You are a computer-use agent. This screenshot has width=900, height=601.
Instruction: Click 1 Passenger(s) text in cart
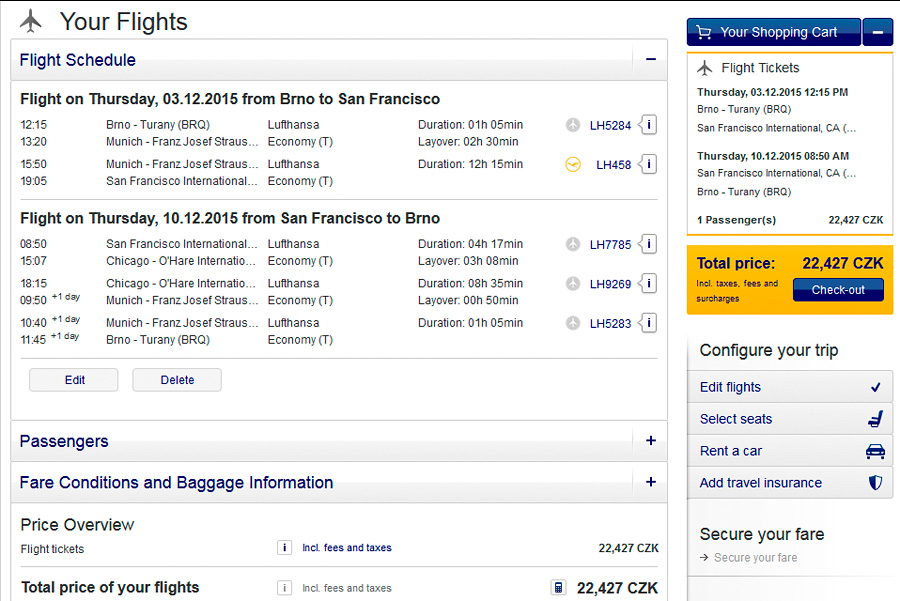click(x=736, y=220)
